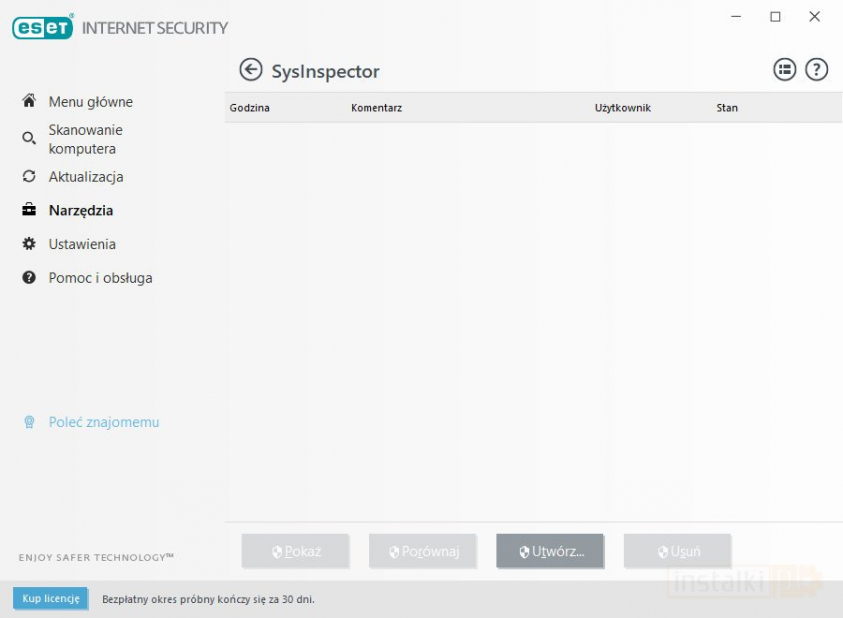Sort by the Godzina column header
Viewport: 843px width, 618px height.
[x=250, y=108]
